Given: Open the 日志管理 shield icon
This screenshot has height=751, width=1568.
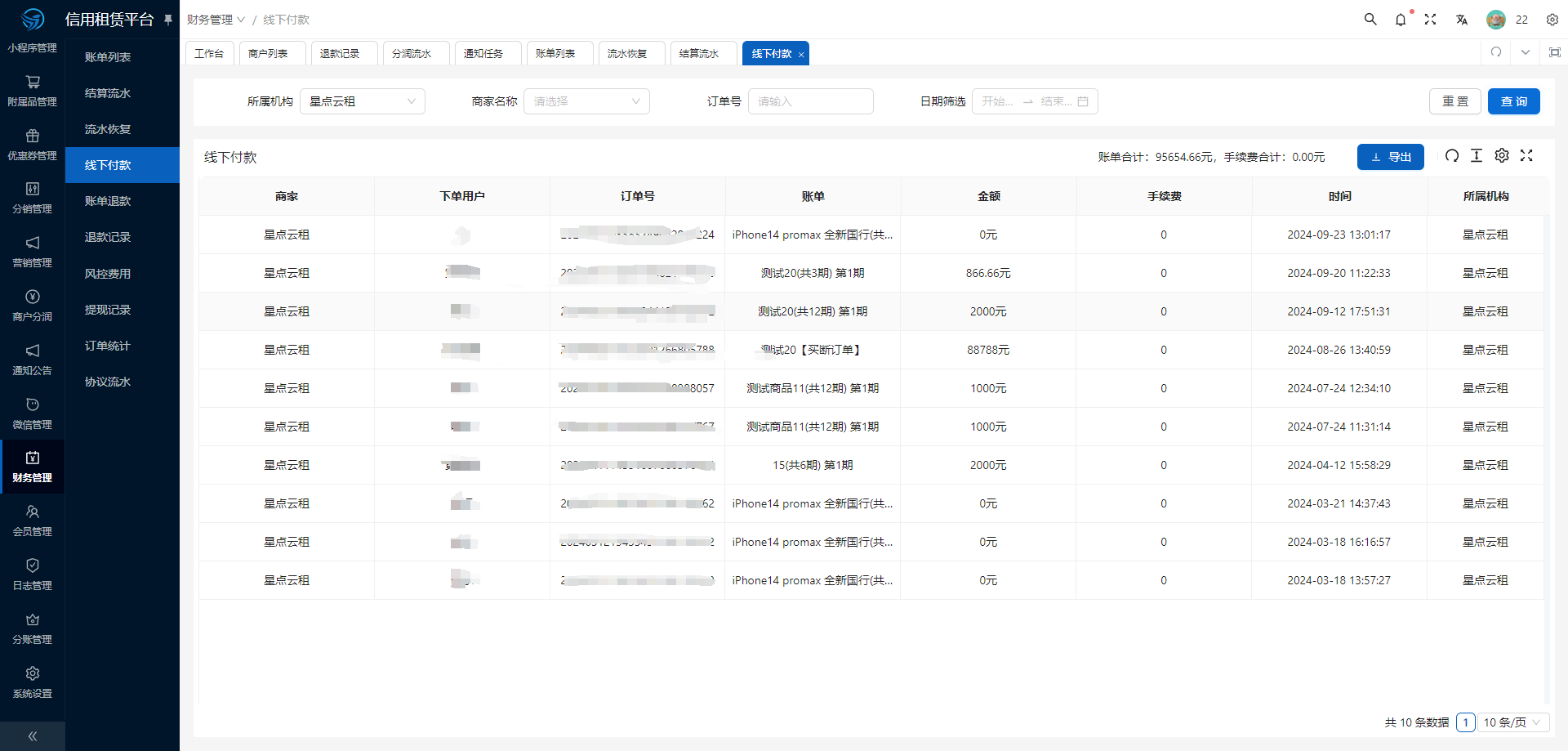Looking at the screenshot, I should pyautogui.click(x=33, y=565).
